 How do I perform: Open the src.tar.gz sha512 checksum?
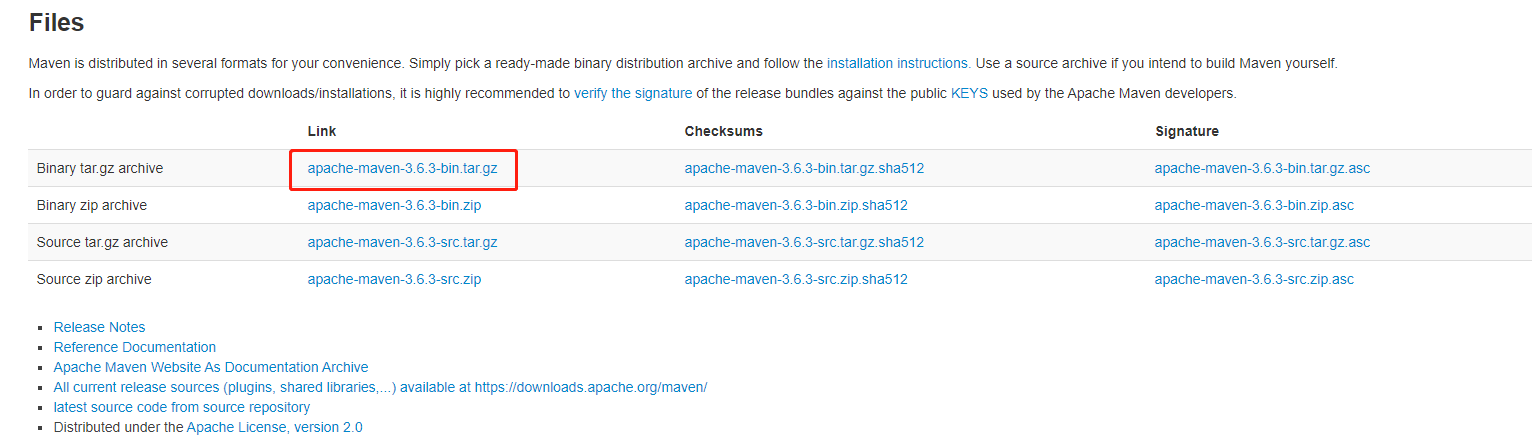[804, 243]
